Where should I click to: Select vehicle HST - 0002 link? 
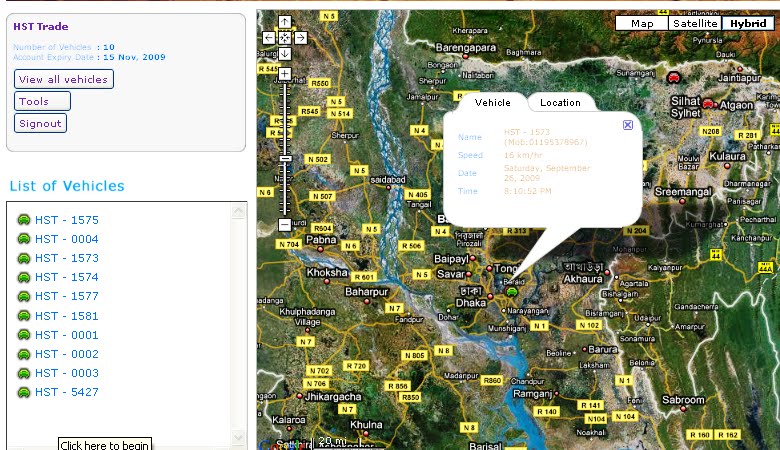pos(67,354)
